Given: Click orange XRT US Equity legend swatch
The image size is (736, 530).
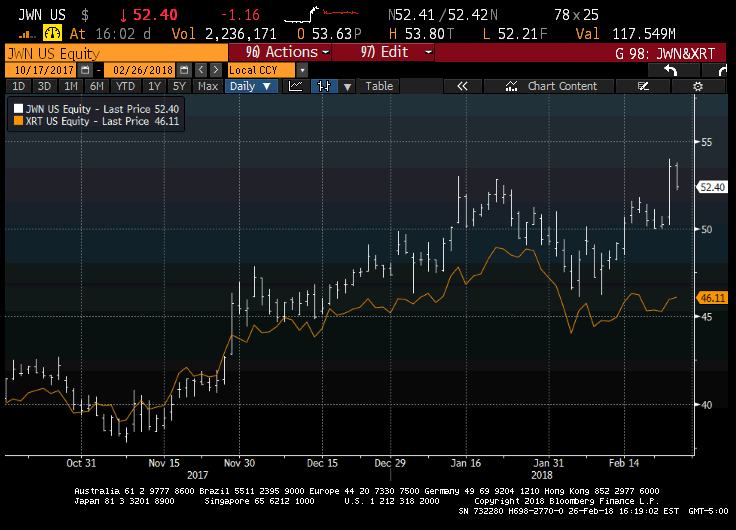Looking at the screenshot, I should (18, 121).
